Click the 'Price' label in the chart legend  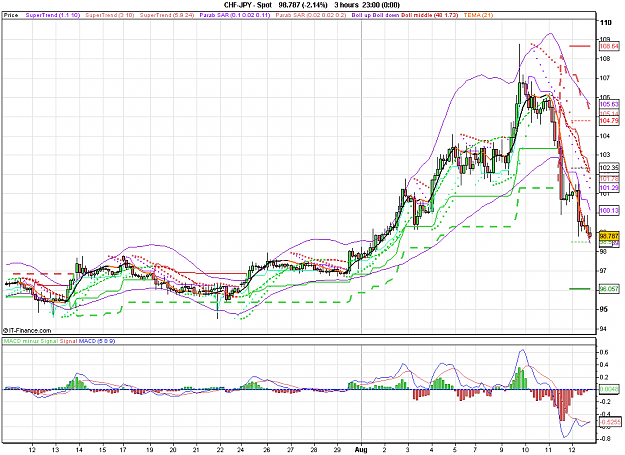click(11, 15)
